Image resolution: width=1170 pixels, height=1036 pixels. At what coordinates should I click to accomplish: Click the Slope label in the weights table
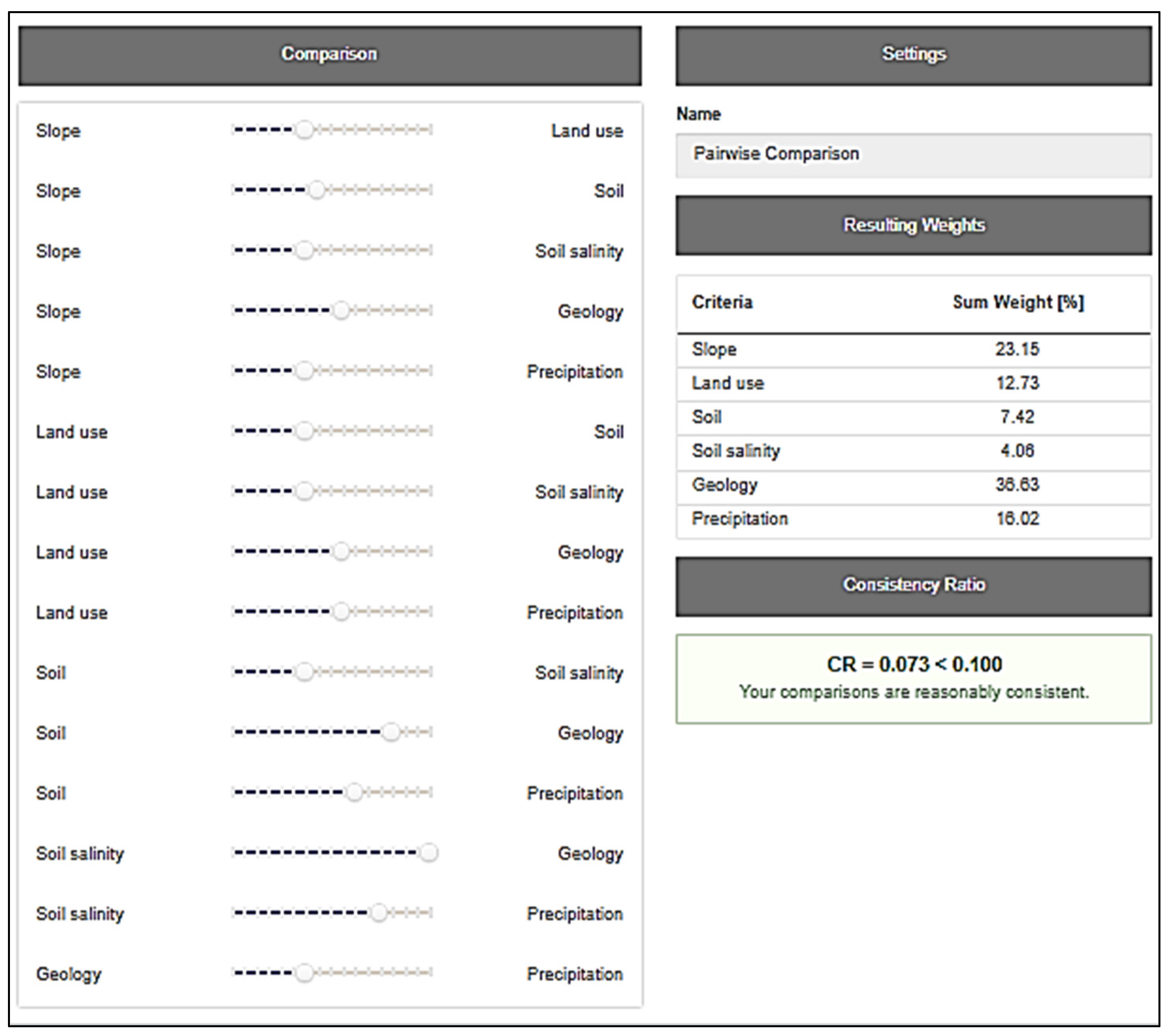click(x=714, y=350)
